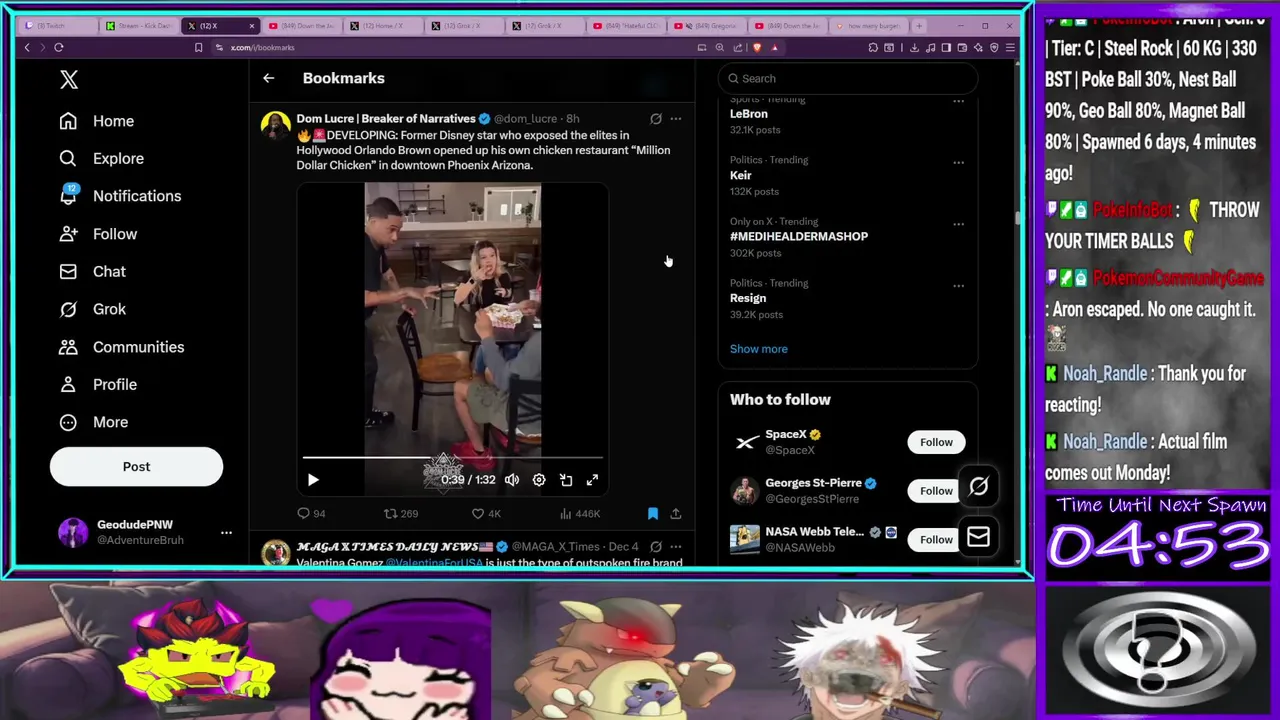Open more options for Resign trend

(x=958, y=285)
